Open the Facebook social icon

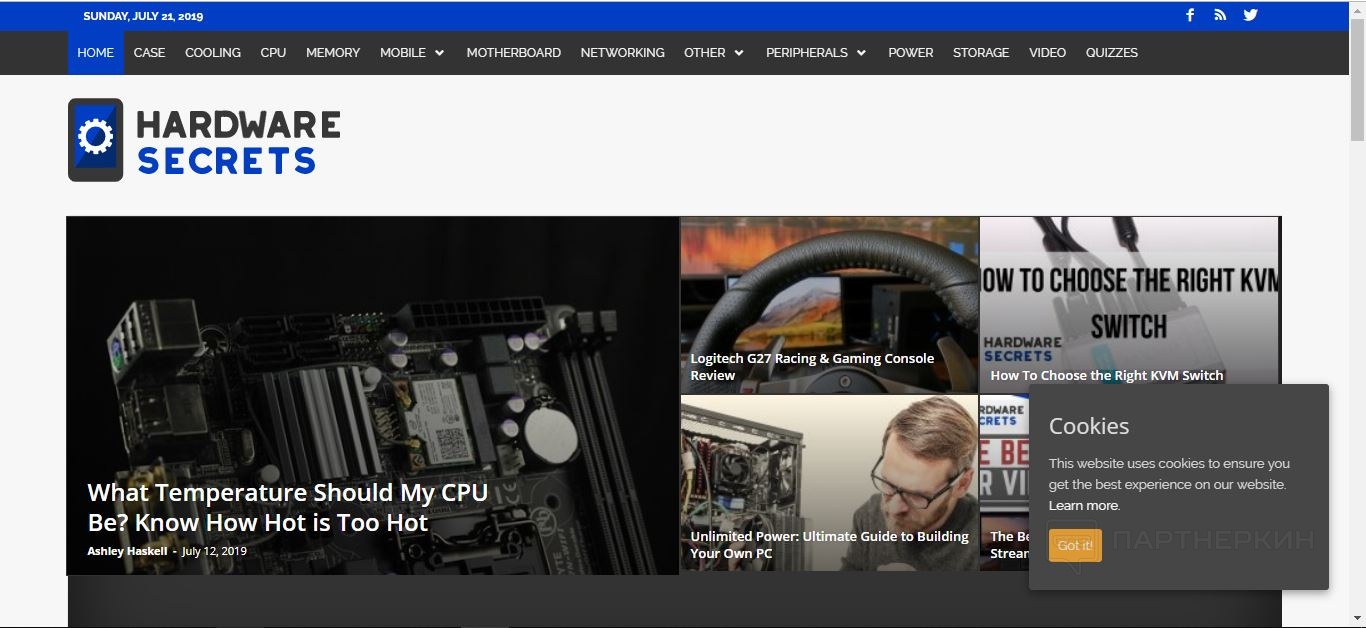click(x=1190, y=15)
